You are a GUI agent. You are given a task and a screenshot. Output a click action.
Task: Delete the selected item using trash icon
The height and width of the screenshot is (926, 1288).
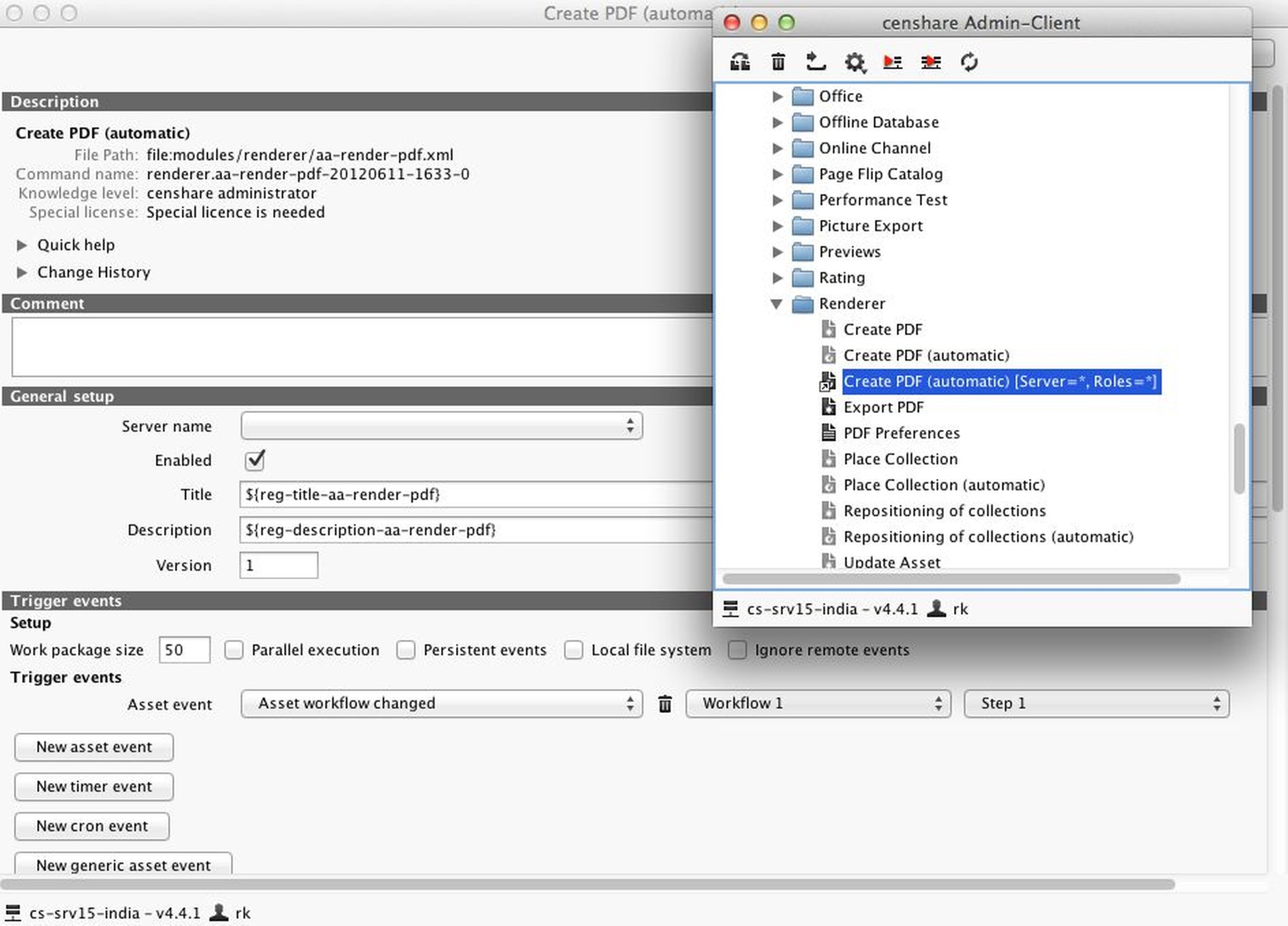(x=778, y=62)
